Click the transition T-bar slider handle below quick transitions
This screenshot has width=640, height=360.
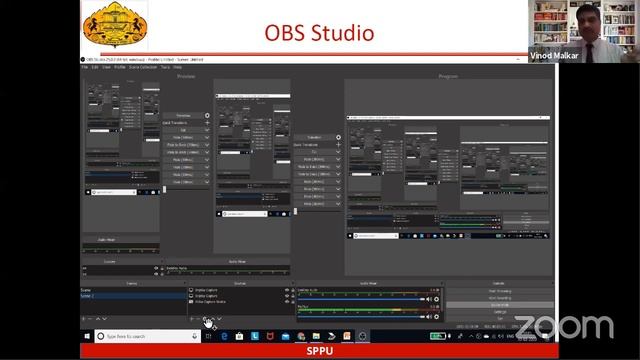tap(295, 211)
